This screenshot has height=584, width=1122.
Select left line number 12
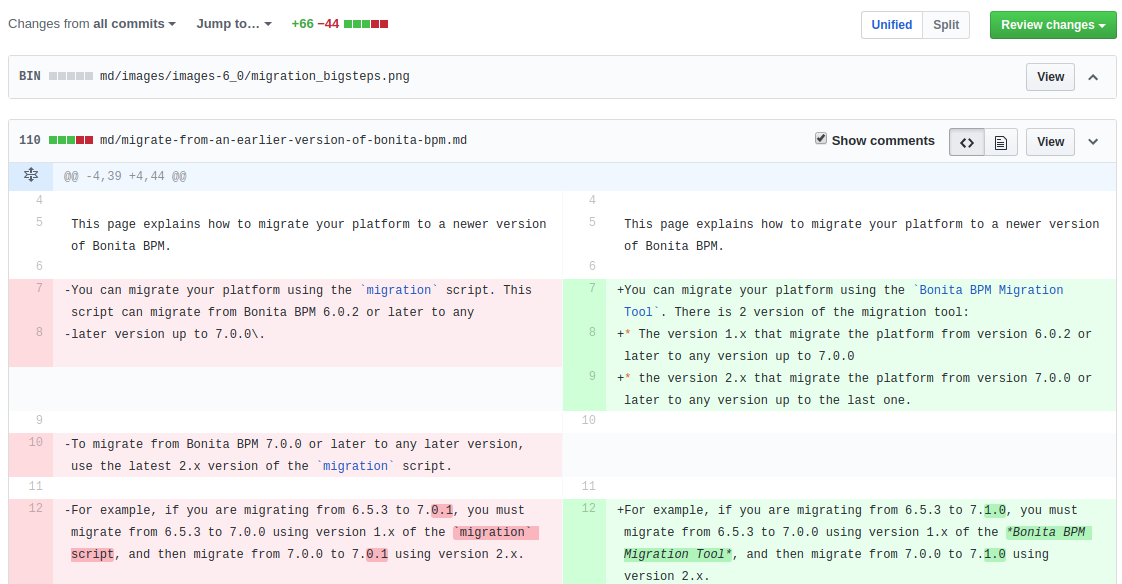pos(36,508)
